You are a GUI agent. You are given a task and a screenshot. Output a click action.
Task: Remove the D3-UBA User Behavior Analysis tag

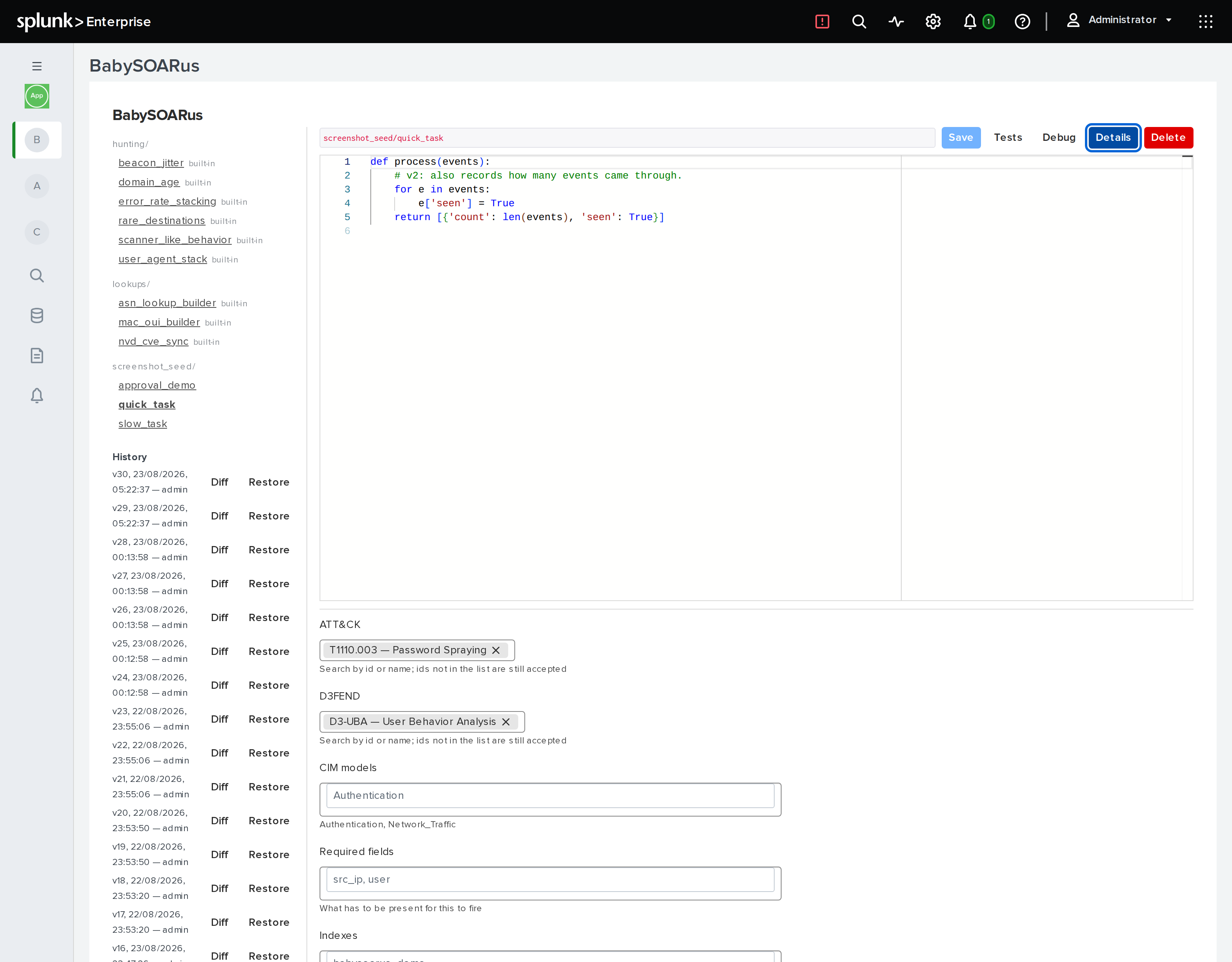pyautogui.click(x=506, y=722)
